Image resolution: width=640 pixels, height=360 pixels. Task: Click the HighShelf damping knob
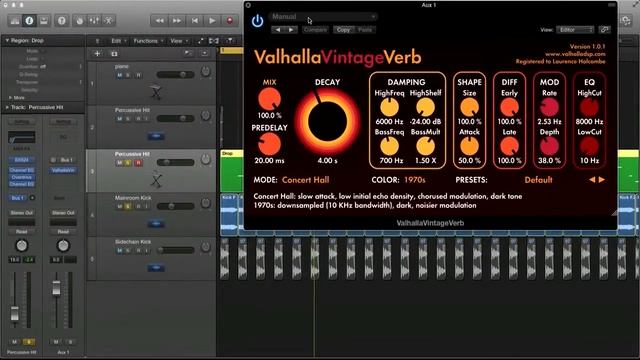(x=425, y=107)
